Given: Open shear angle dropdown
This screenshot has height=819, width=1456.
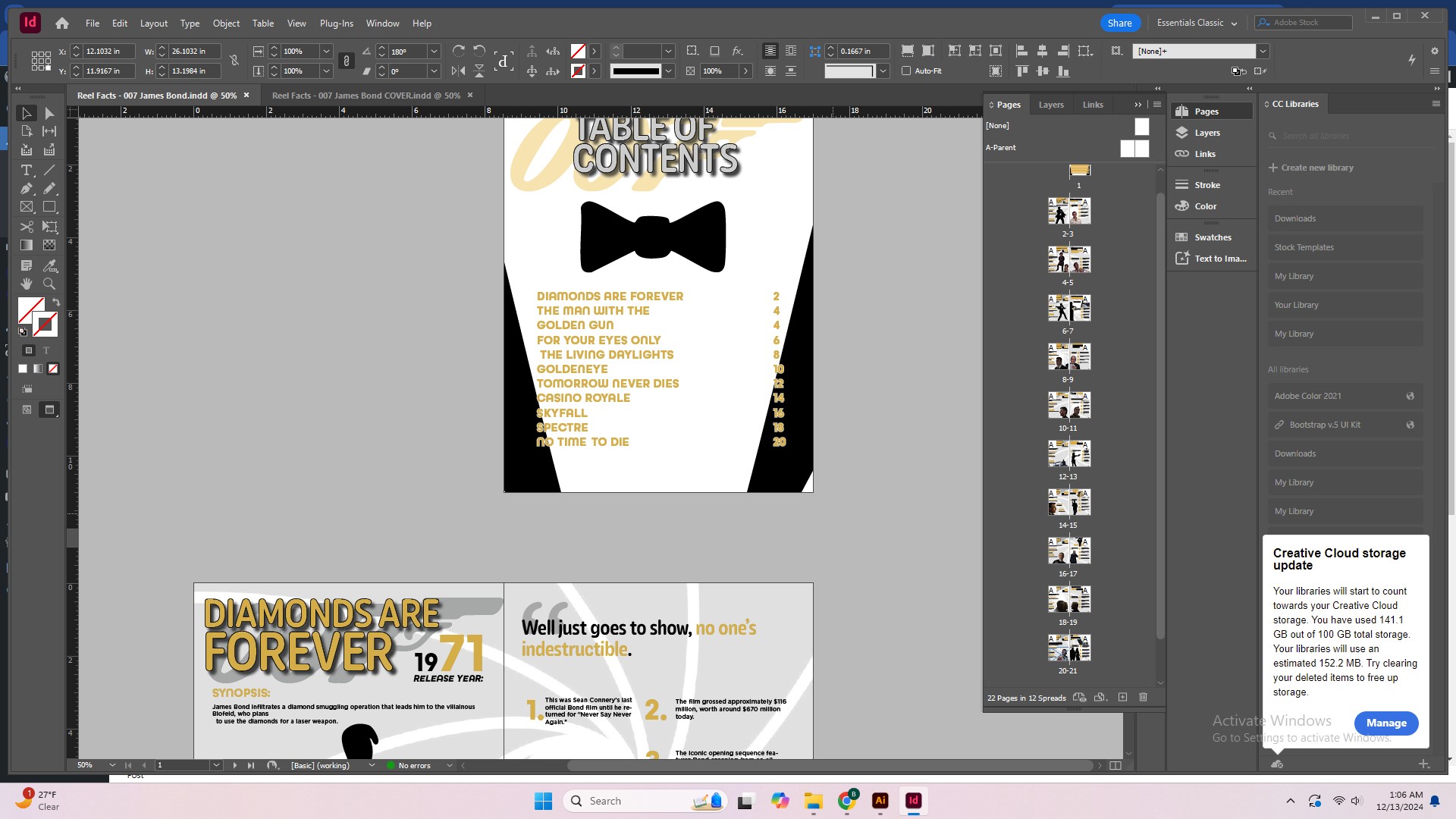Looking at the screenshot, I should pyautogui.click(x=434, y=71).
